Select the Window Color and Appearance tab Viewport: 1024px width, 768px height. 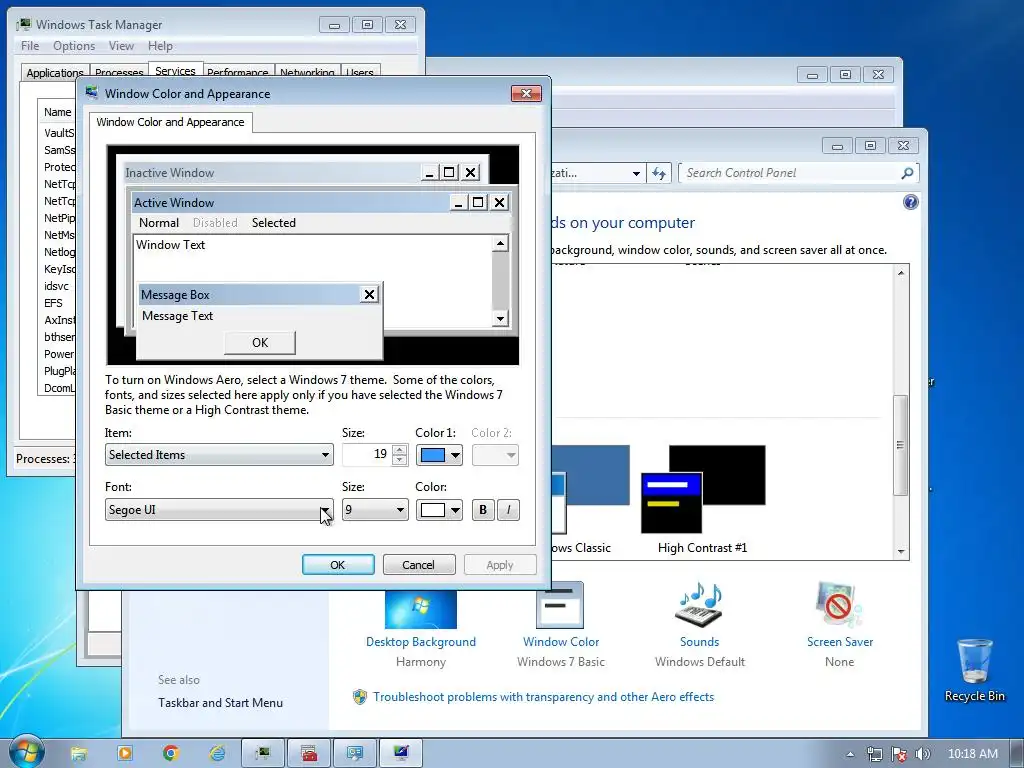(170, 122)
